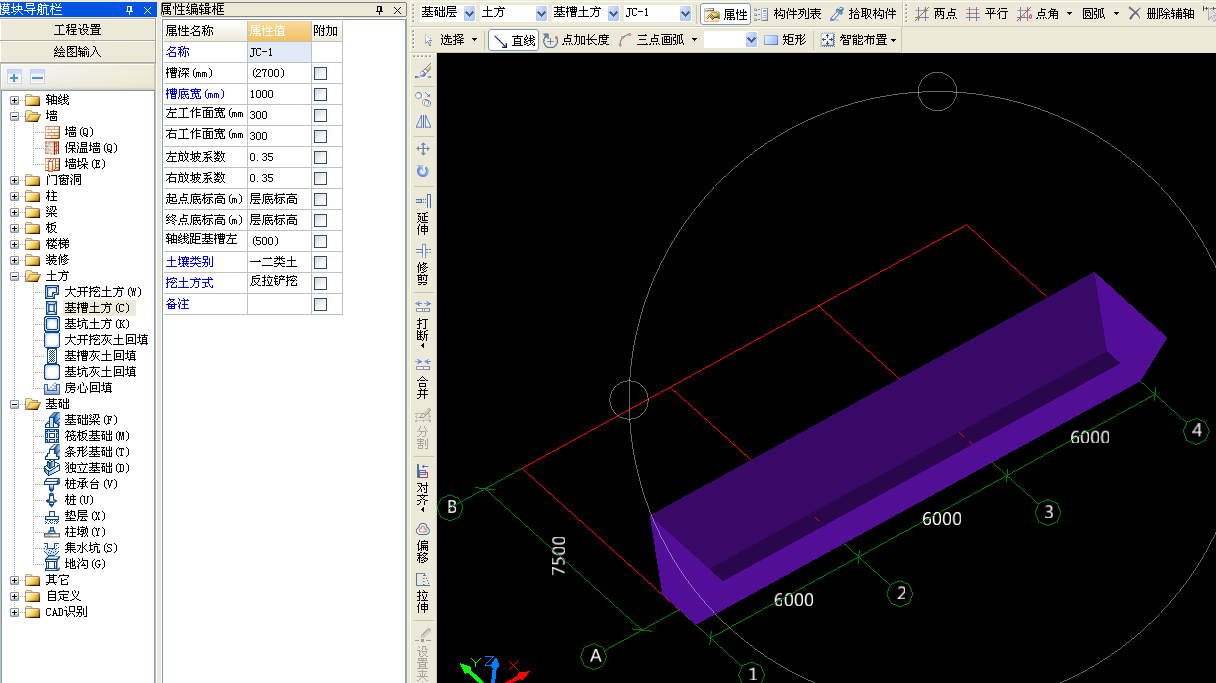Expand the 轴线 tree node
The height and width of the screenshot is (683, 1216).
click(14, 100)
